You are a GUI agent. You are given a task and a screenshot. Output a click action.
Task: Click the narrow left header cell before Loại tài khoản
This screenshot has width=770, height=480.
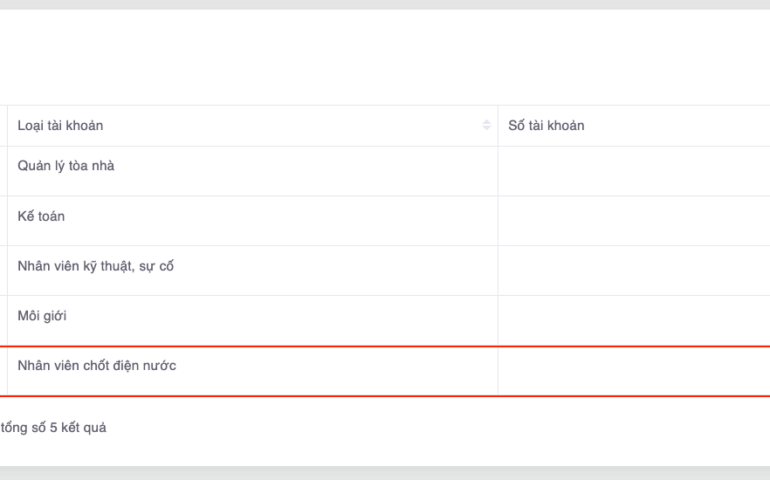(3, 126)
